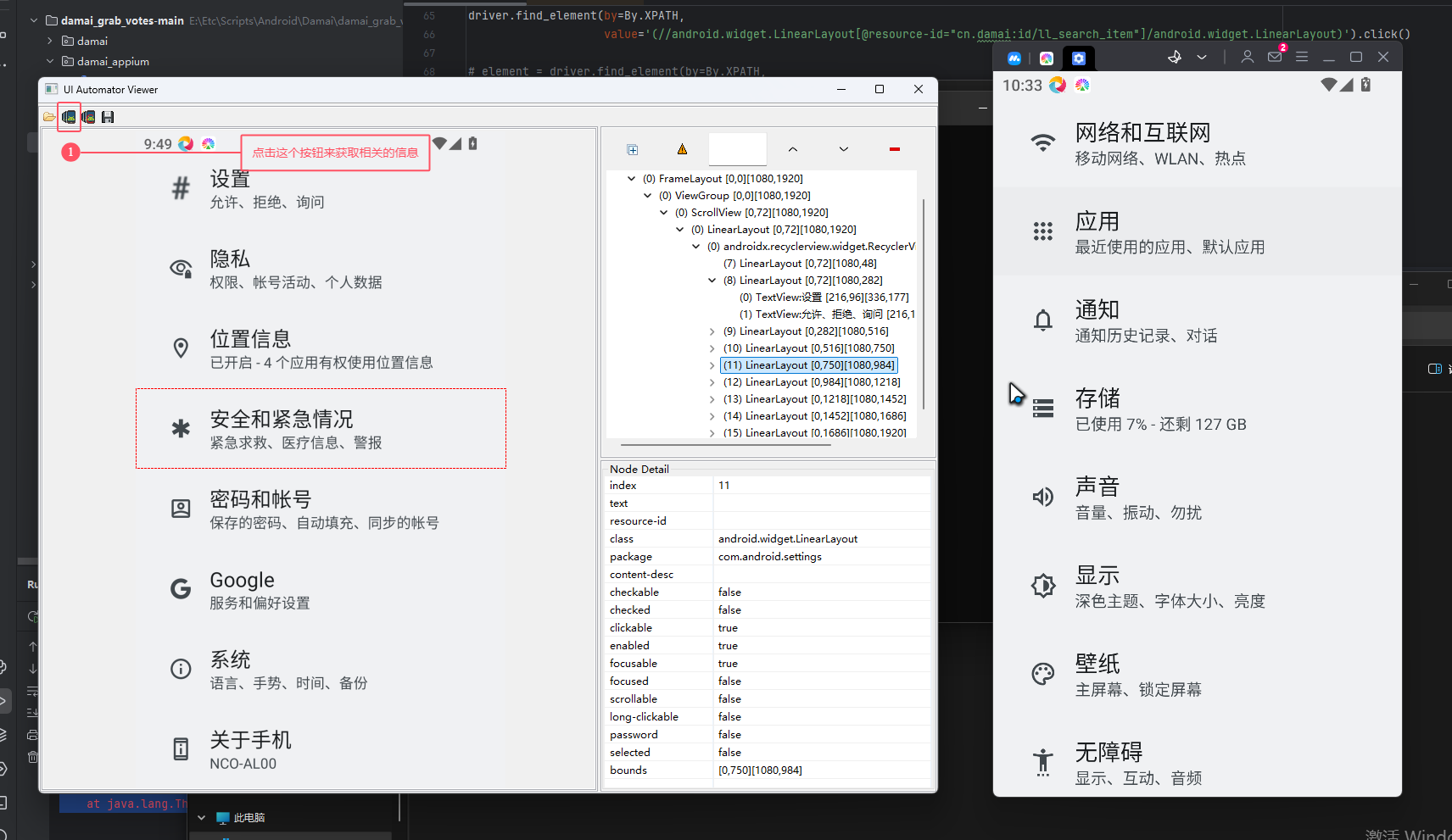Open 存储 in the emulator settings
This screenshot has height=840, width=1452.
(x=1198, y=409)
